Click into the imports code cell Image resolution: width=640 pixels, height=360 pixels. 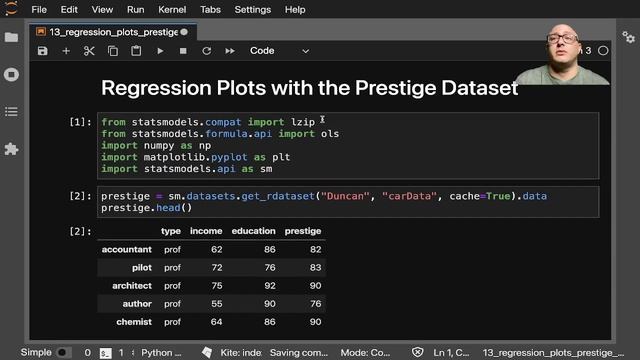(348, 146)
